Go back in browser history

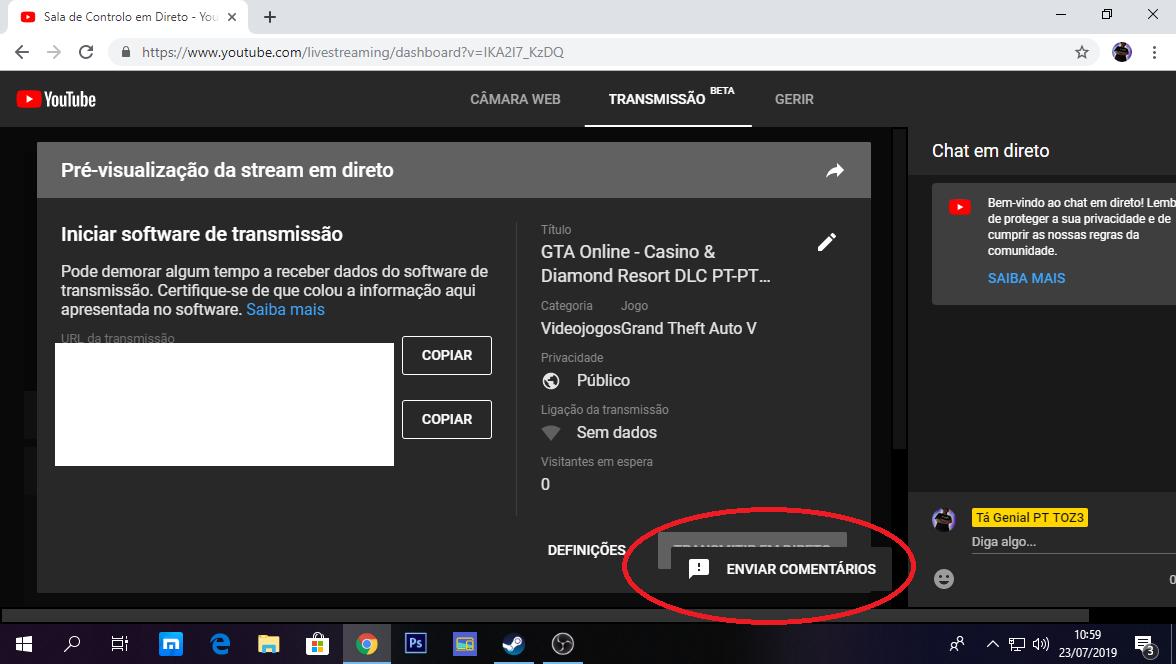(x=22, y=52)
